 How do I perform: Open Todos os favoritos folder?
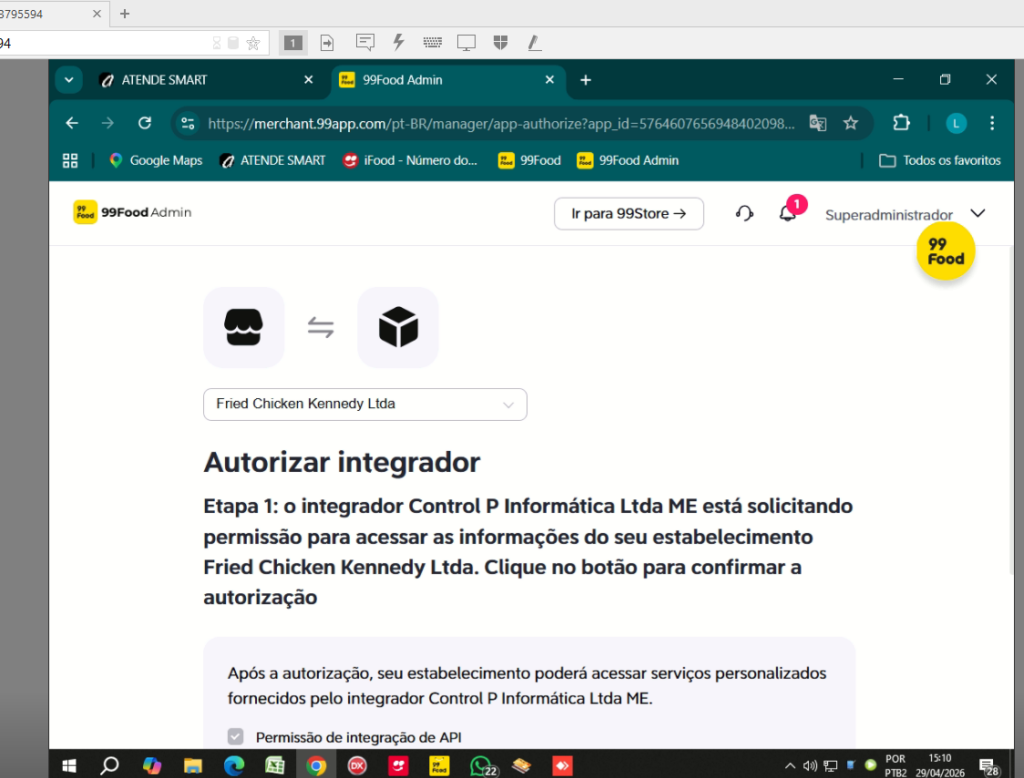point(940,161)
